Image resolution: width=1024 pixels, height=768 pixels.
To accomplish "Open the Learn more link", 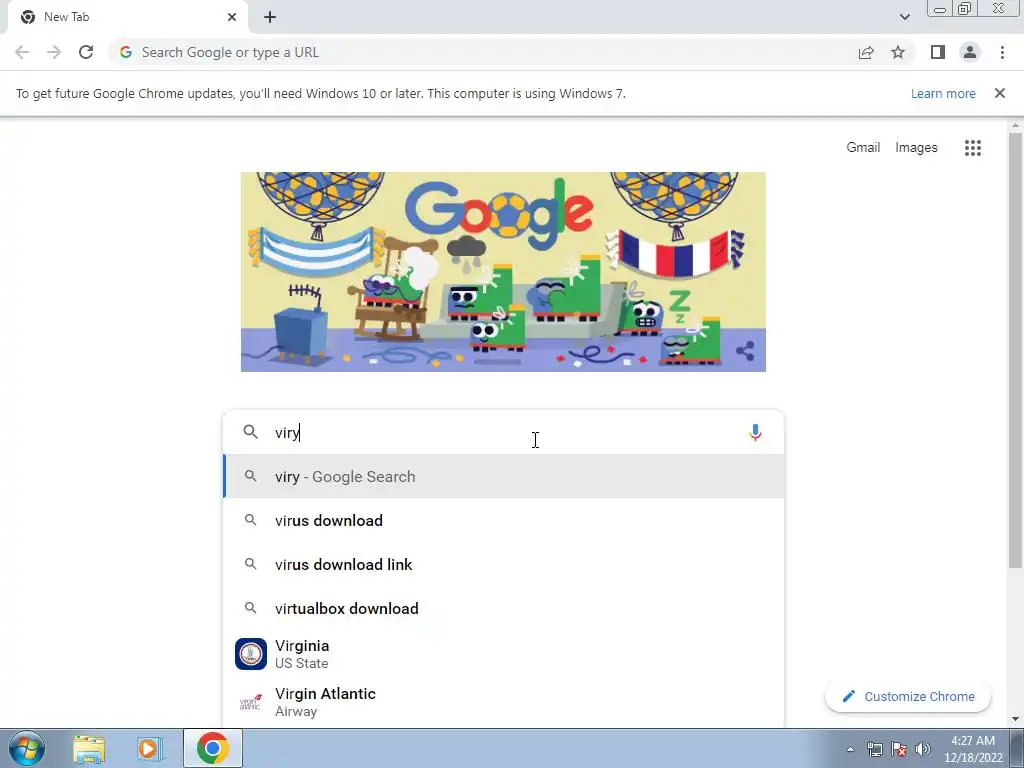I will (943, 93).
